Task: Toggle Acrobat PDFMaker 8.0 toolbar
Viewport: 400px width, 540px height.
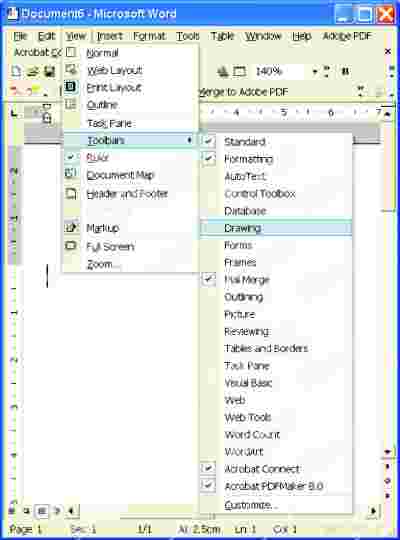Action: click(x=276, y=486)
